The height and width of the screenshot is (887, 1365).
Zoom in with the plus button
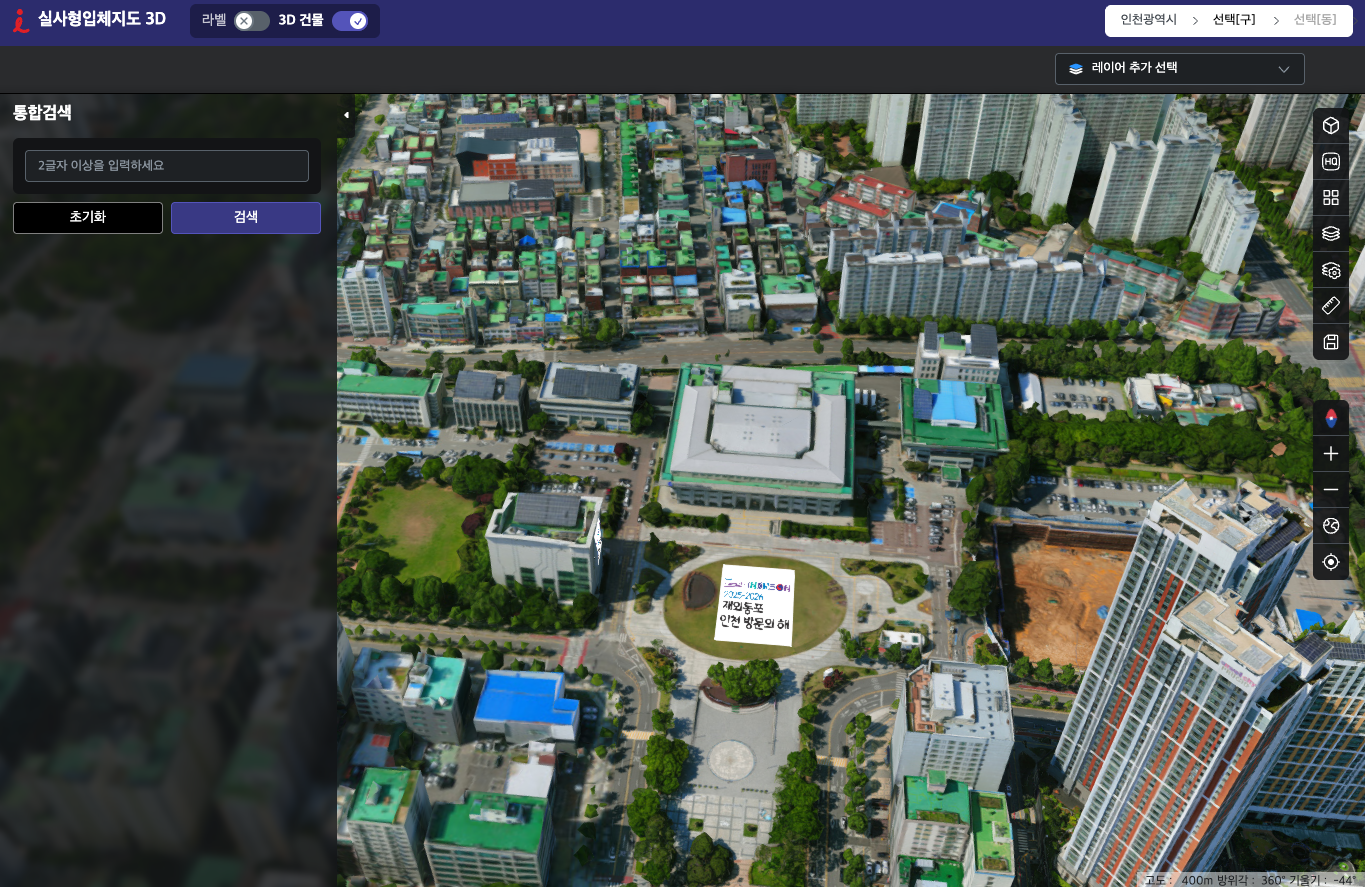click(1330, 454)
